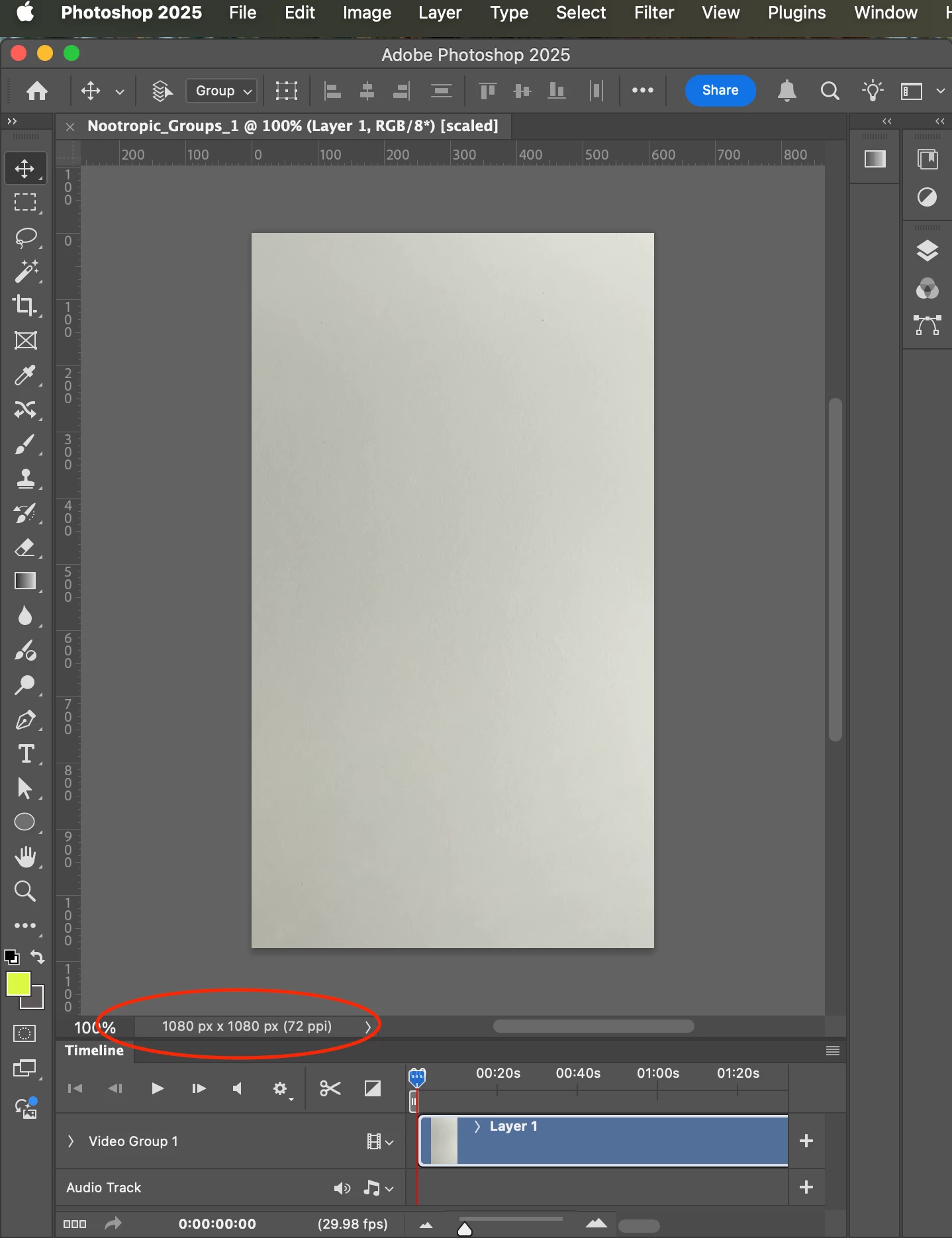Image resolution: width=952 pixels, height=1238 pixels.
Task: Expand Layer 1 clip properties
Action: point(477,1126)
